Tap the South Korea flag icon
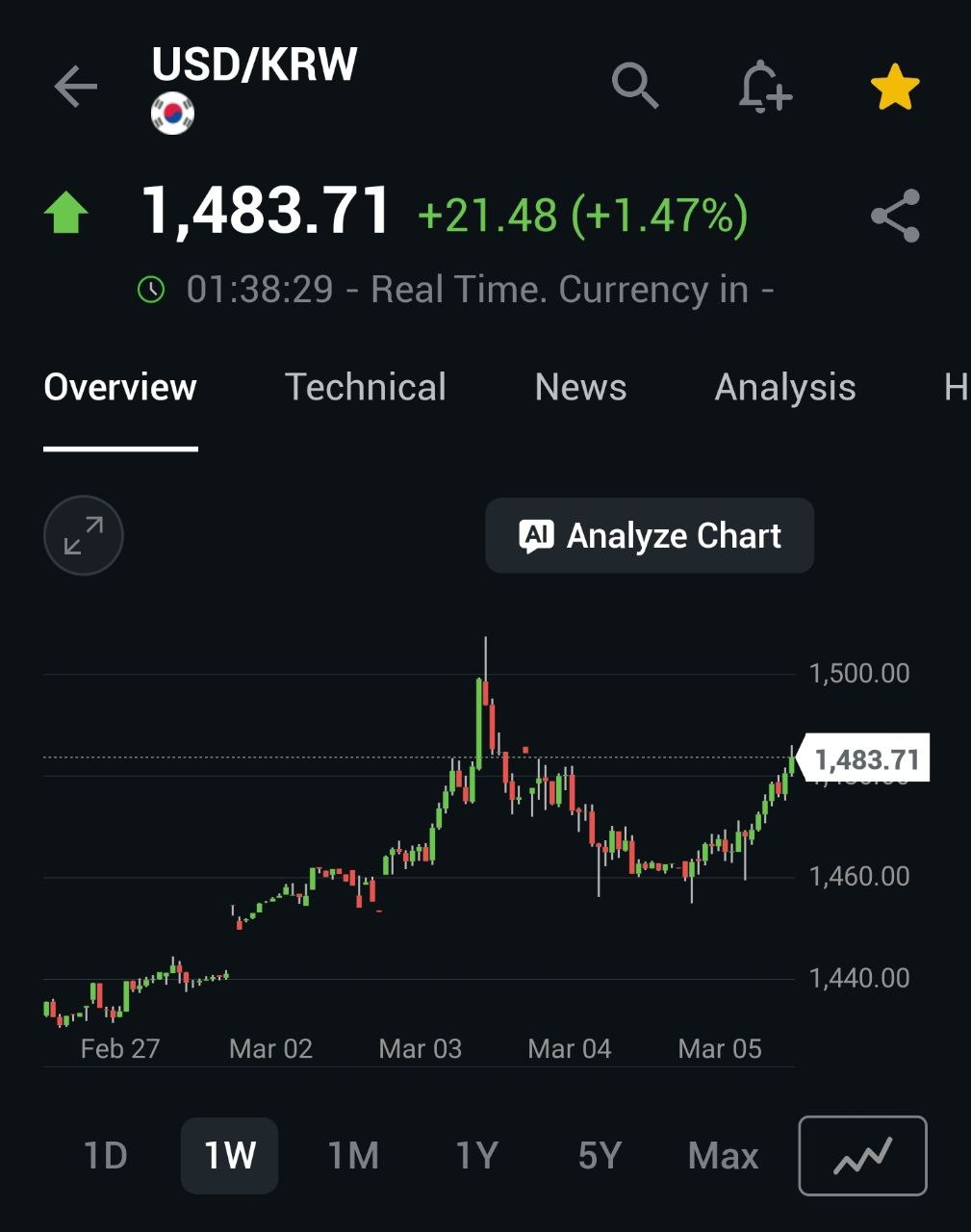This screenshot has height=1232, width=971. 173,114
